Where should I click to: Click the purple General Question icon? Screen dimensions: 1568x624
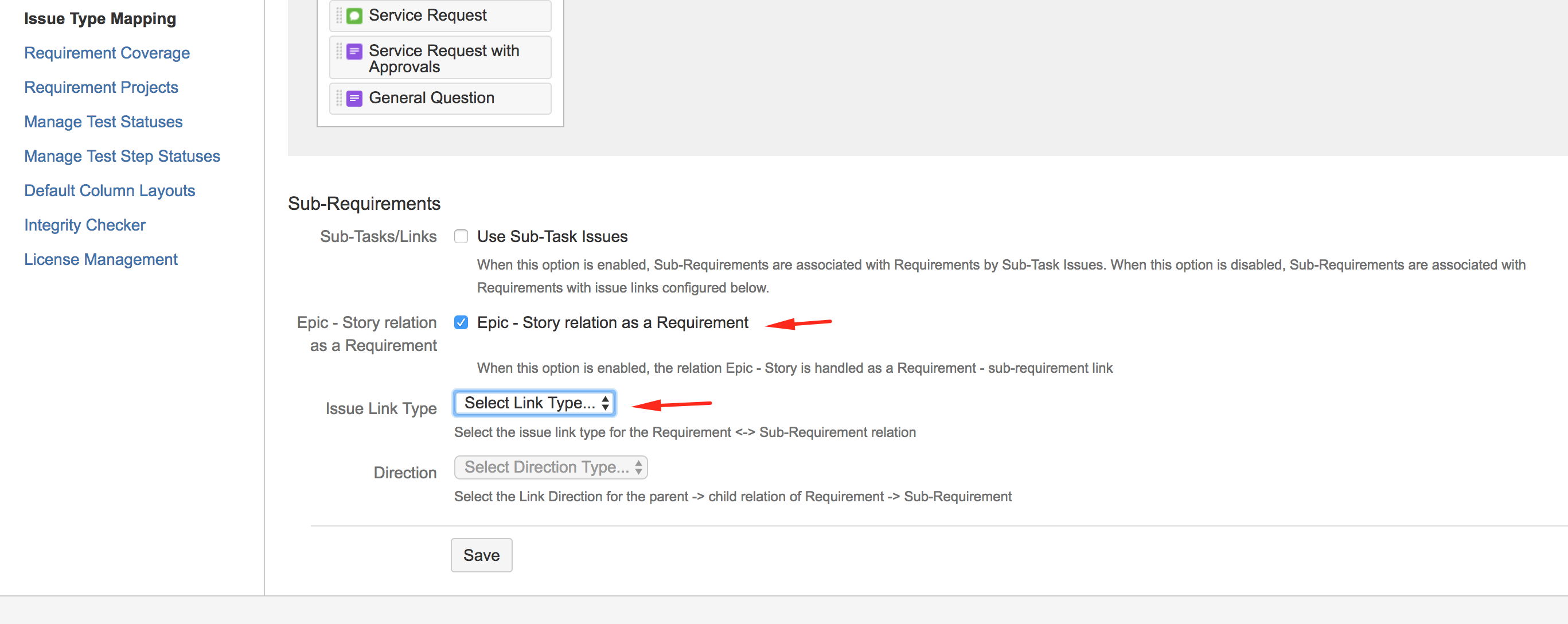click(x=354, y=98)
